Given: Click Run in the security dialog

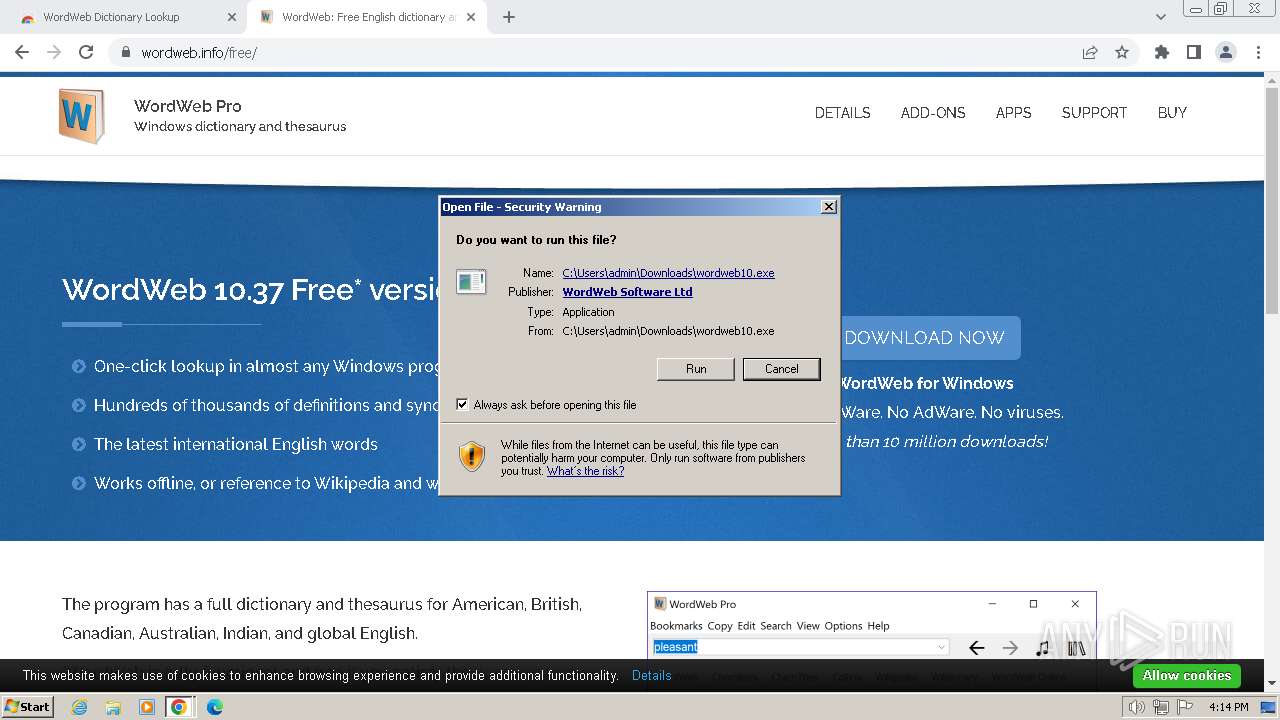Looking at the screenshot, I should (696, 369).
